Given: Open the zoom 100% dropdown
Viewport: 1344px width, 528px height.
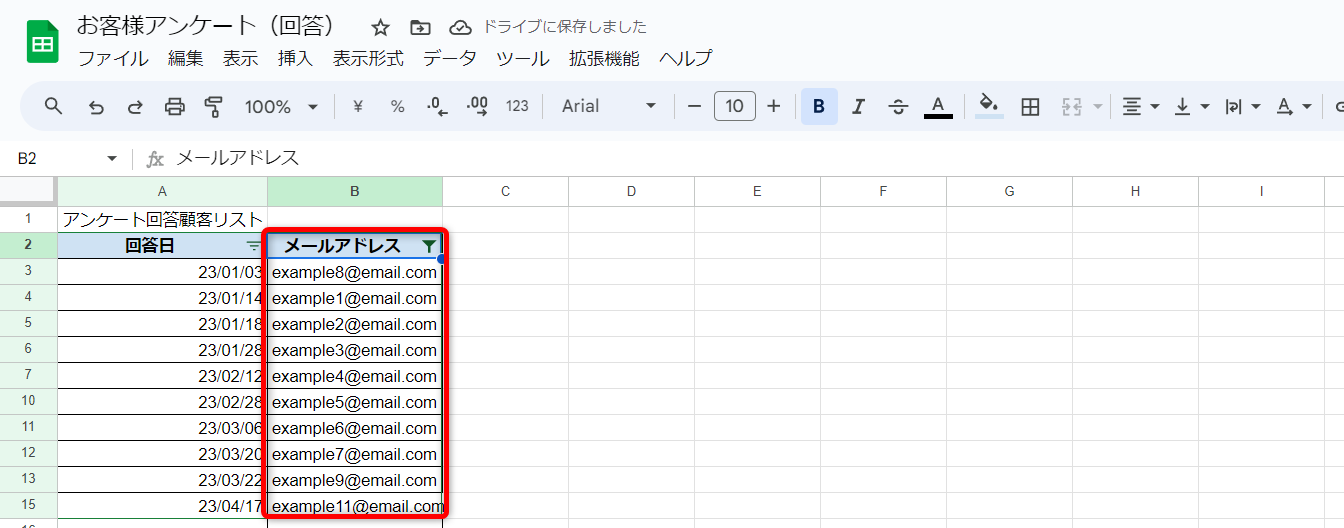Looking at the screenshot, I should pyautogui.click(x=281, y=106).
